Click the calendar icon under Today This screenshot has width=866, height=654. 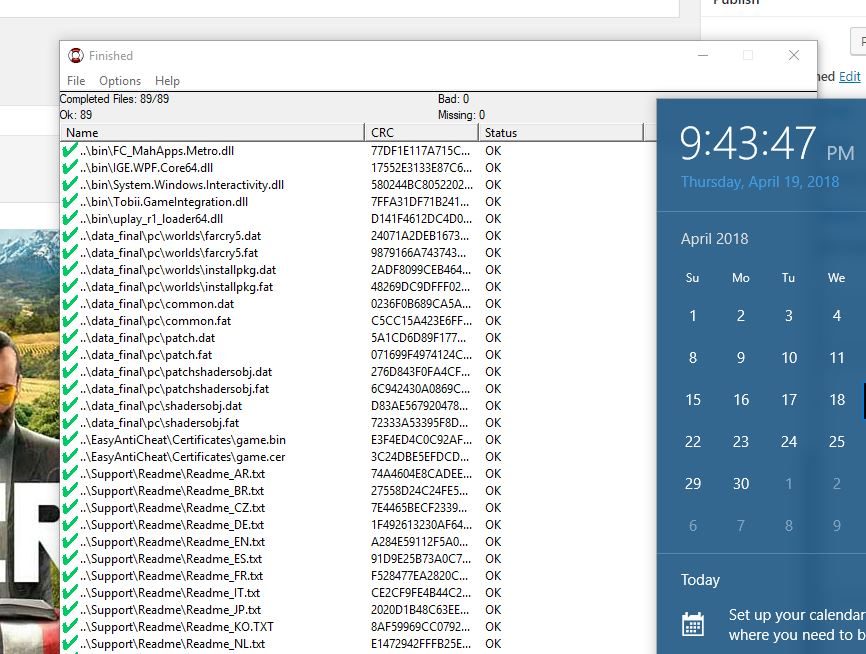click(x=693, y=625)
